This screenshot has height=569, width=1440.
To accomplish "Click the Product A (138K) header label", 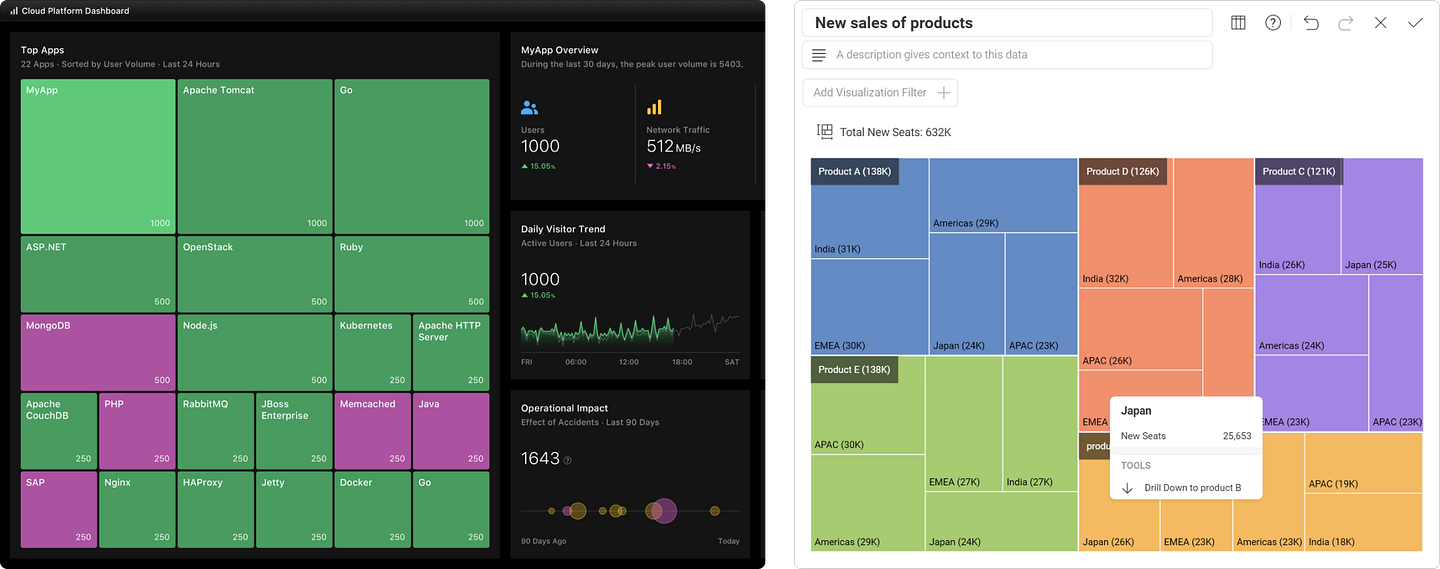I will point(854,171).
